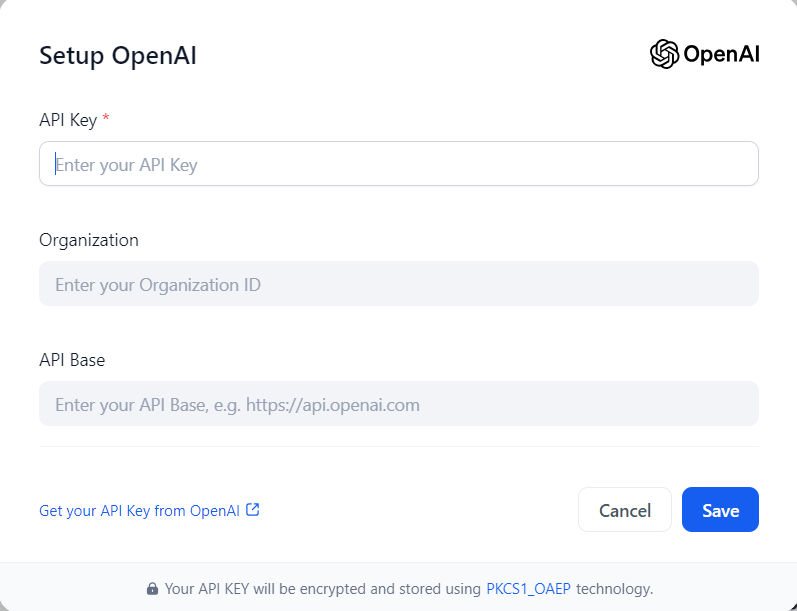Screen dimensions: 797x611
Task: Click the OpenAI wordmark beside the logo
Action: 721,54
